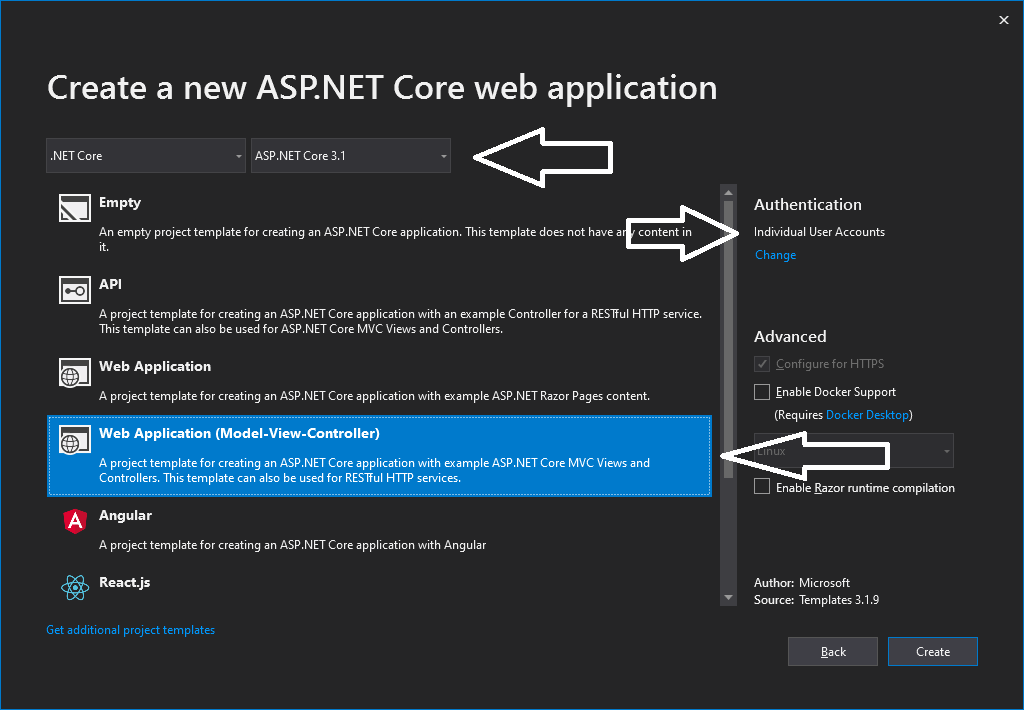Click the template list scroll down arrow

pos(728,598)
